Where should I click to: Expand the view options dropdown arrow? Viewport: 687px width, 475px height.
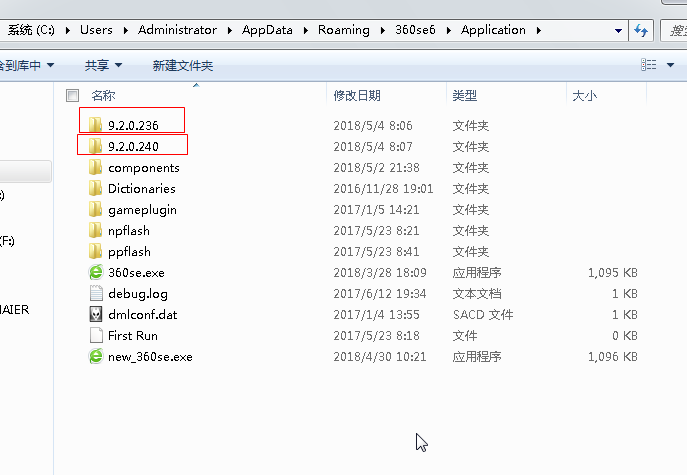point(670,65)
